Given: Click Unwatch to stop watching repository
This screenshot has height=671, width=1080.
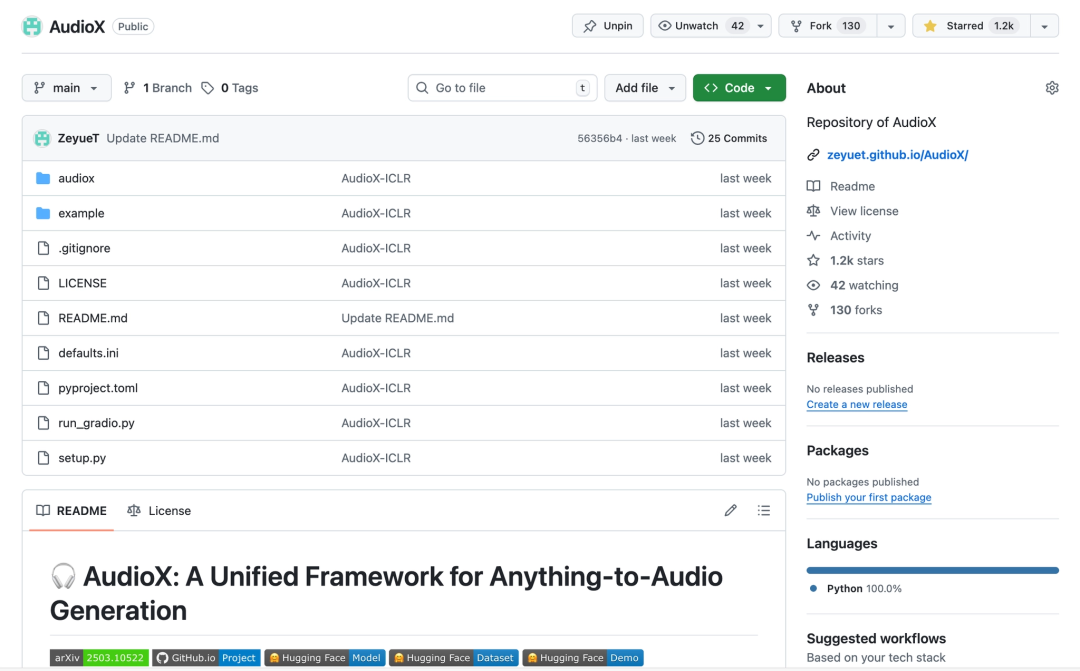Looking at the screenshot, I should tap(698, 26).
